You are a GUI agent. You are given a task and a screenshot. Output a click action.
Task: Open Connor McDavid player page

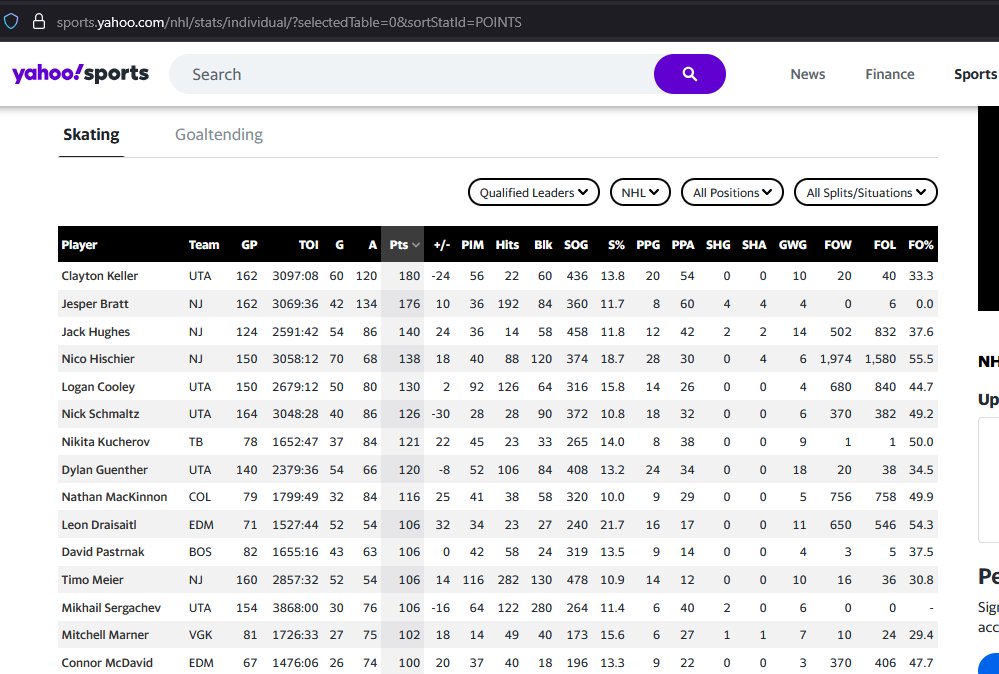click(x=107, y=663)
